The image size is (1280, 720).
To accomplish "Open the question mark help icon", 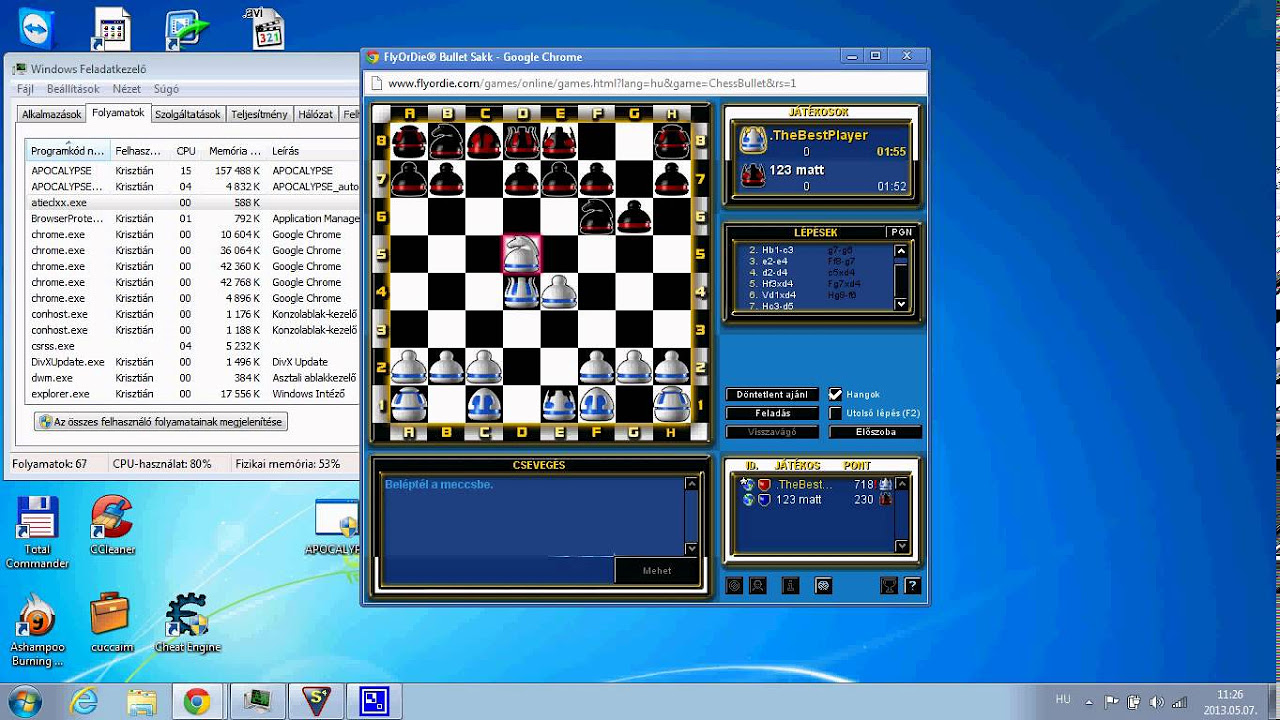I will tap(912, 586).
